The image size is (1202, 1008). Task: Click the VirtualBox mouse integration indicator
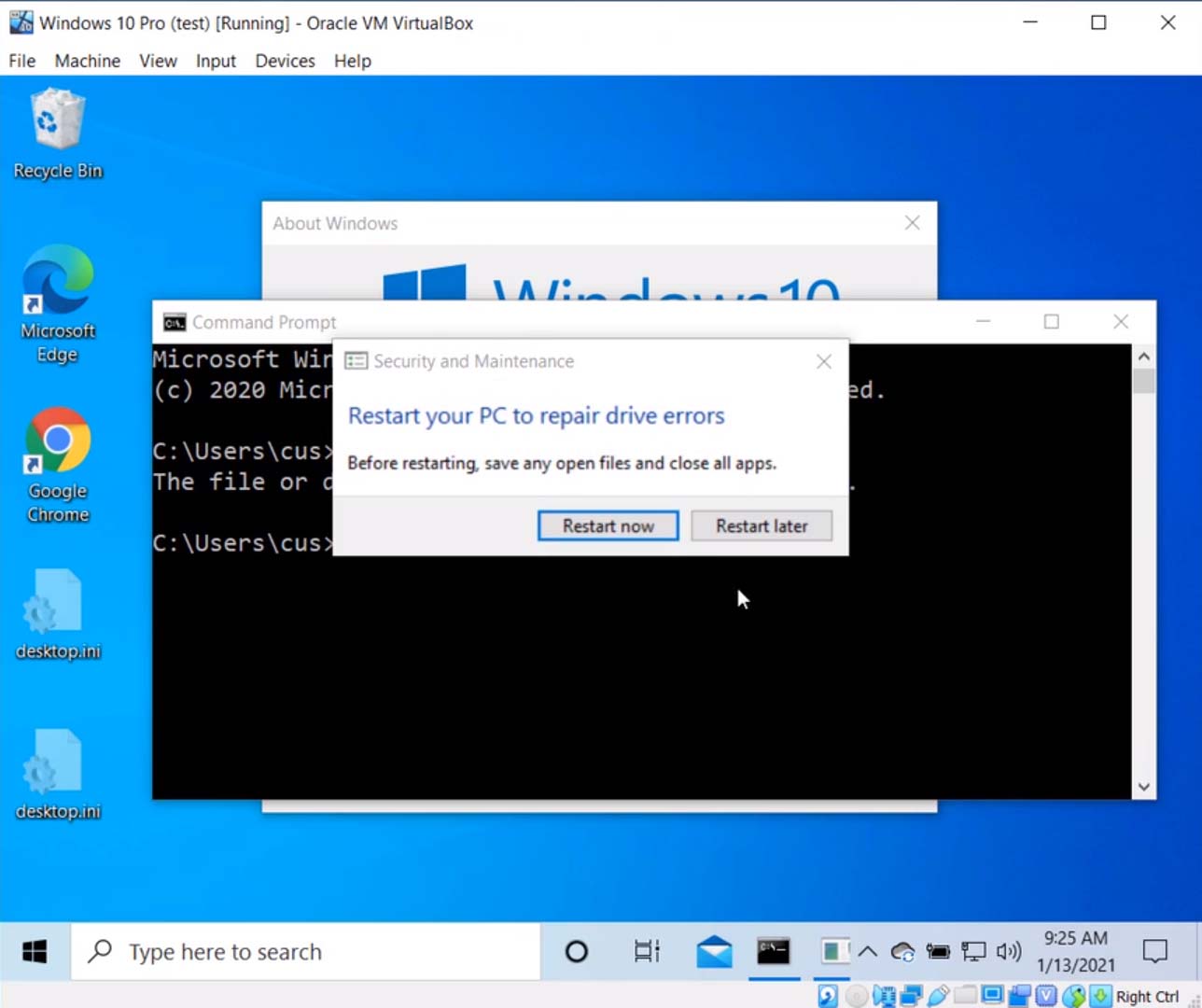pyautogui.click(x=1073, y=996)
